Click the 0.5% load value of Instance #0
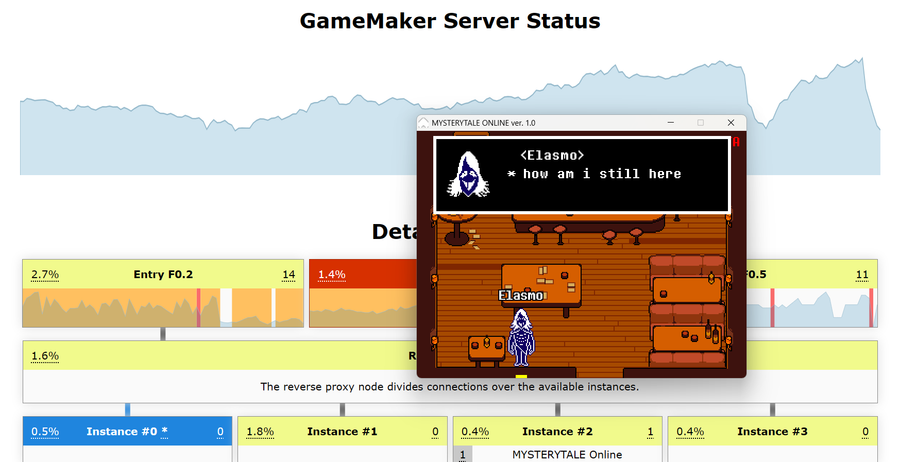The image size is (900, 462). 45,432
